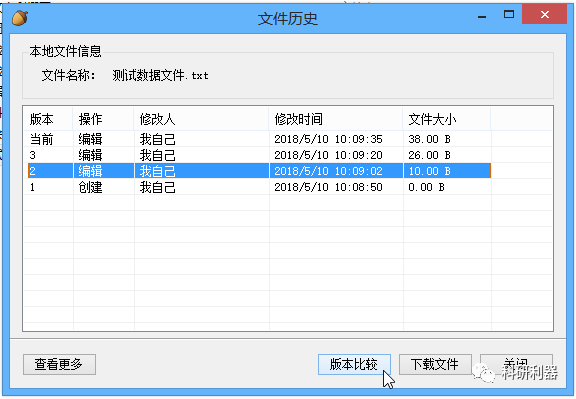Click the 文件名称: label

(x=69, y=75)
